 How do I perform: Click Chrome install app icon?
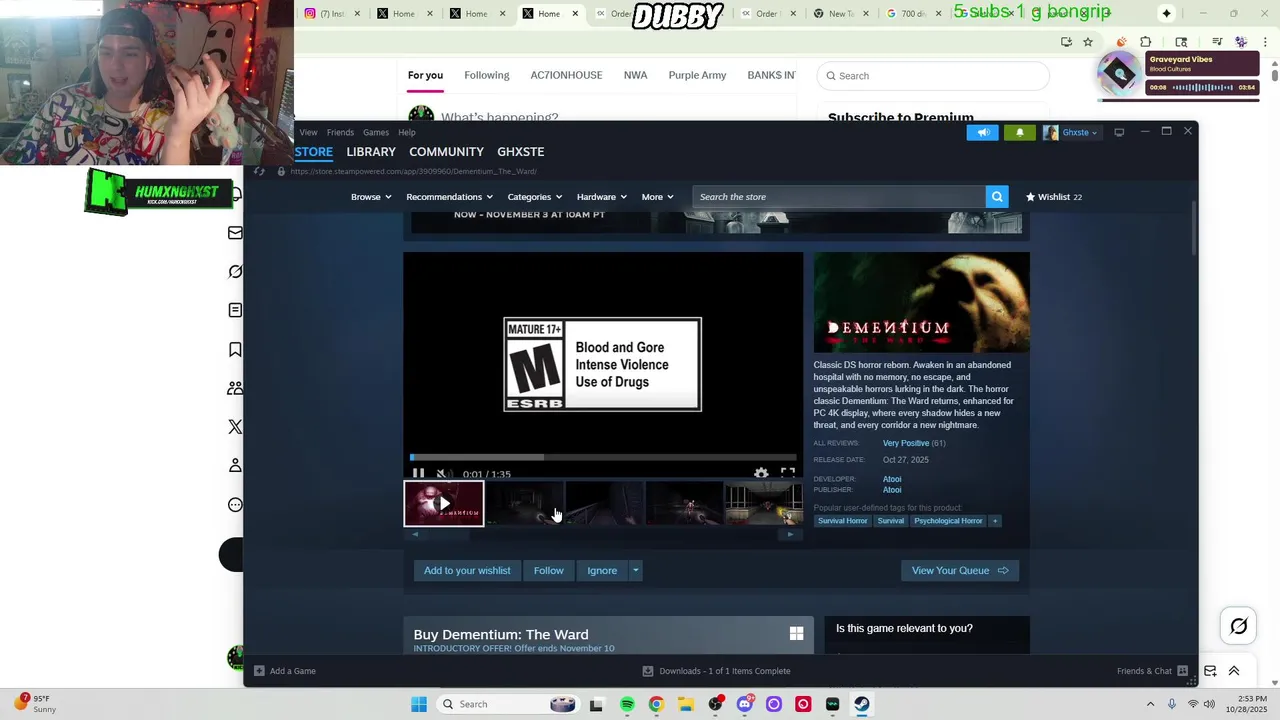click(x=1066, y=42)
